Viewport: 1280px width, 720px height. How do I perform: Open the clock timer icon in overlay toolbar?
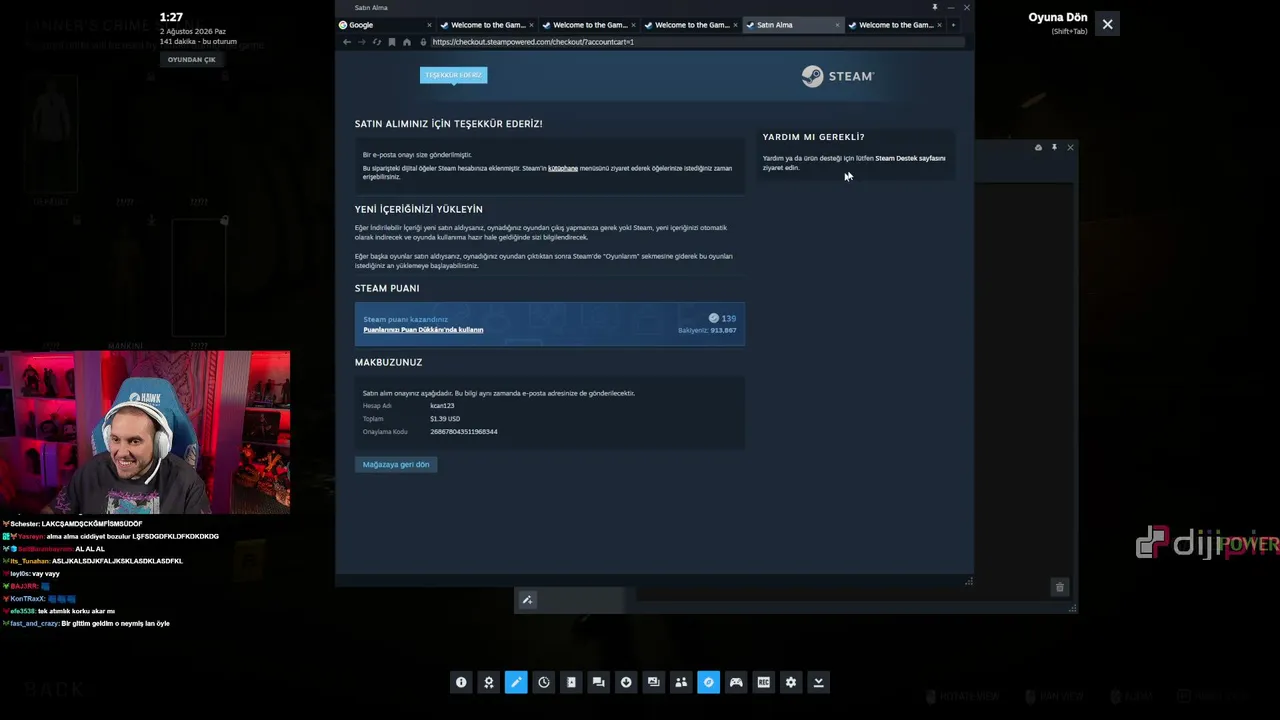click(x=544, y=682)
